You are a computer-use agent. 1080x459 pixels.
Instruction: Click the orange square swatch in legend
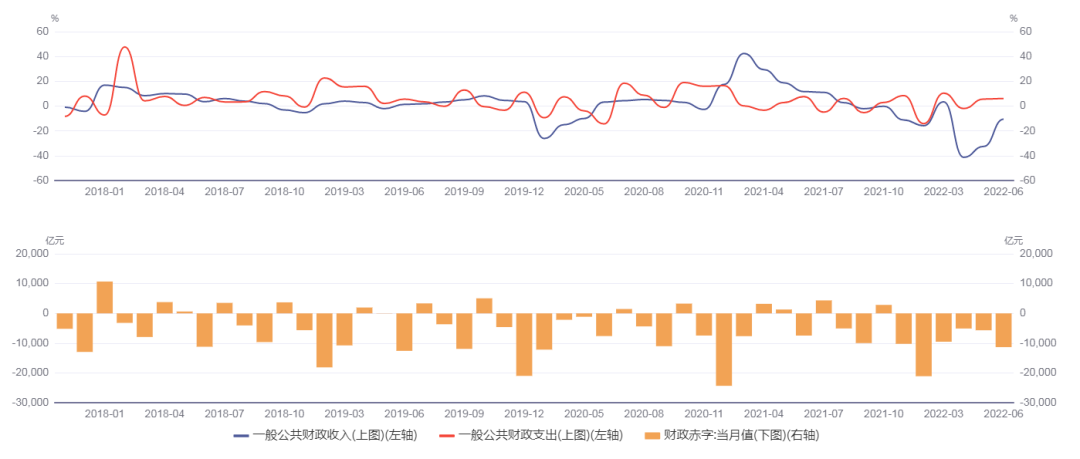click(x=652, y=436)
